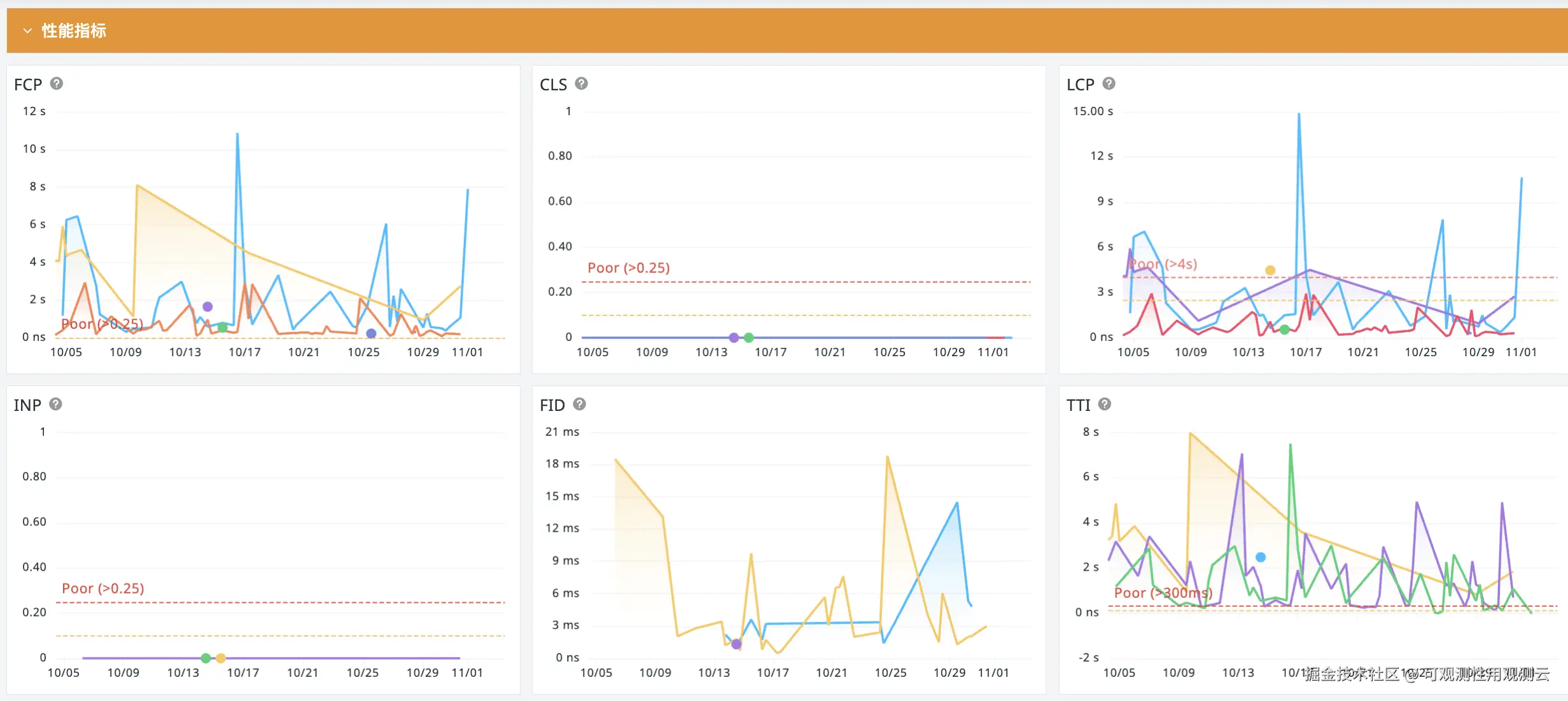Image resolution: width=1568 pixels, height=701 pixels.
Task: Click the FCP chart title
Action: [28, 85]
